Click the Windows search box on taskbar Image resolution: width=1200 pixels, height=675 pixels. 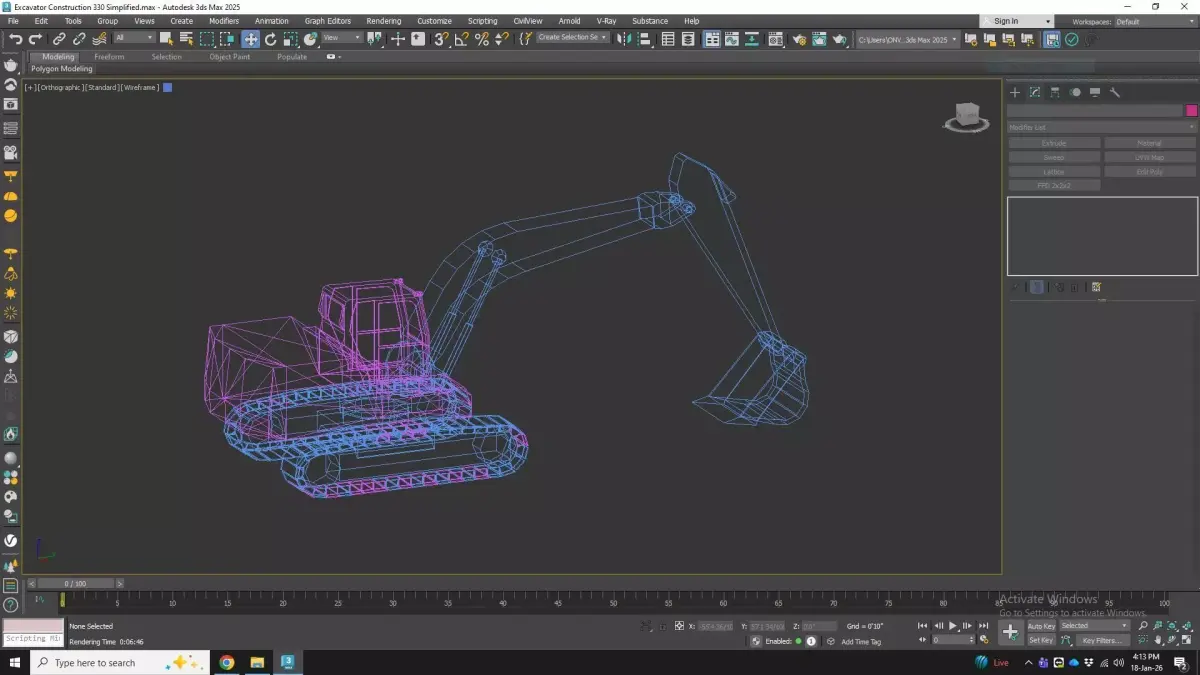click(x=120, y=662)
